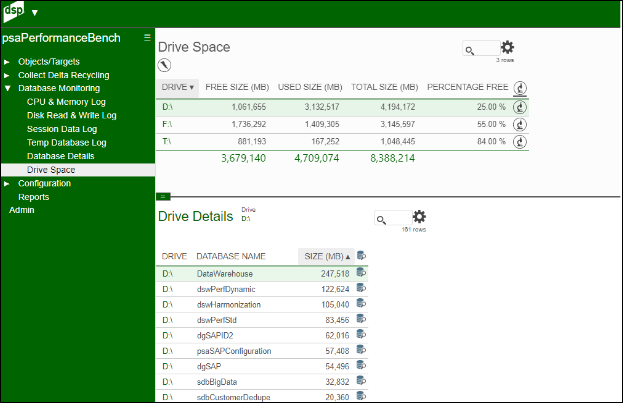The width and height of the screenshot is (623, 403).
Task: Open CPU & Memory Log page
Action: point(66,102)
